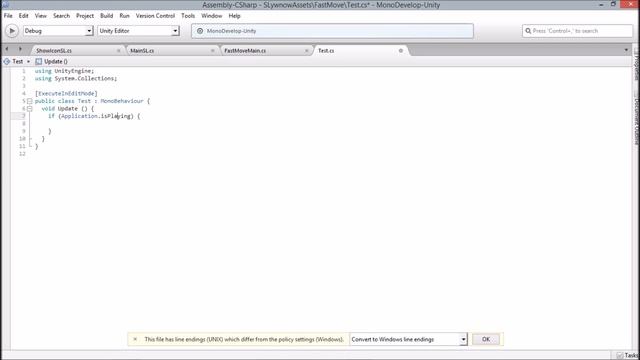The height and width of the screenshot is (360, 640).
Task: Click the 'using System.Collections;' line
Action: coord(76,78)
